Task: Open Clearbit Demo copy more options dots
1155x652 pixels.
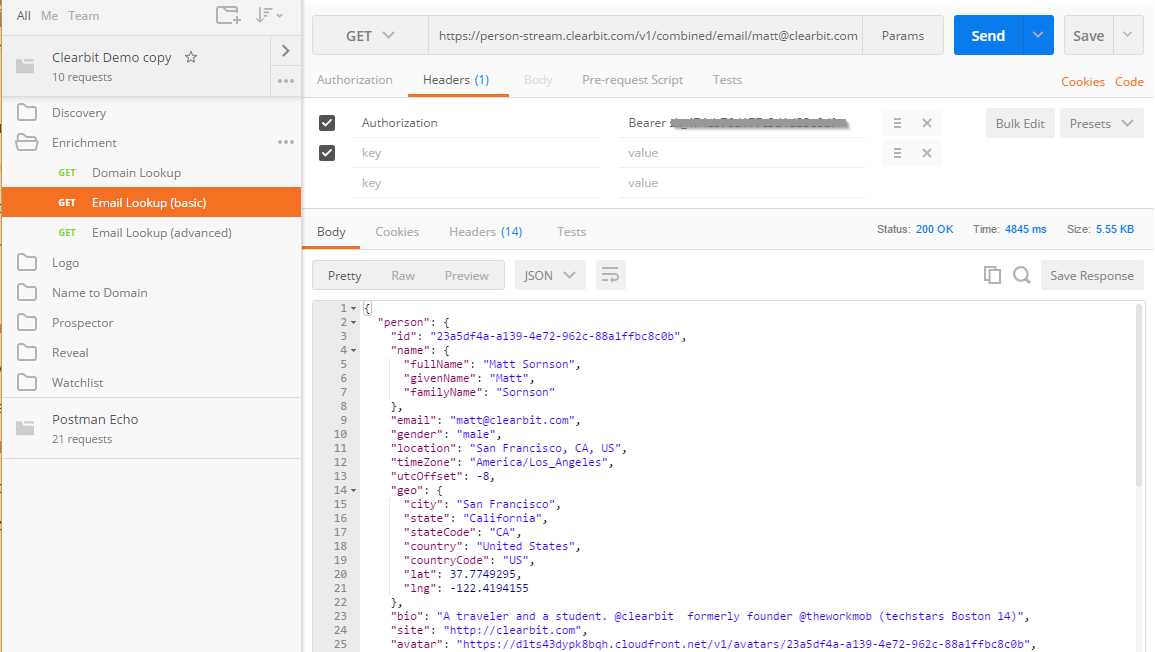Action: (286, 81)
